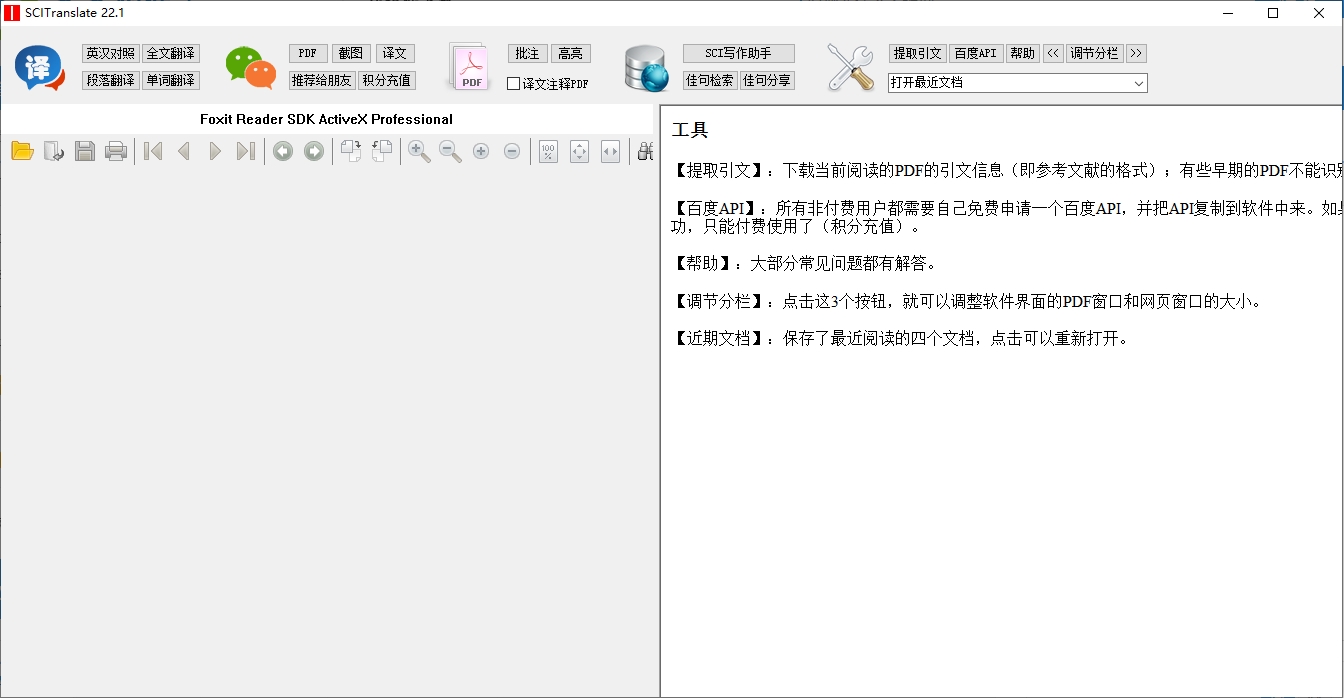Click the 提取引文 button
Screen dimensions: 1344x698
[917, 53]
